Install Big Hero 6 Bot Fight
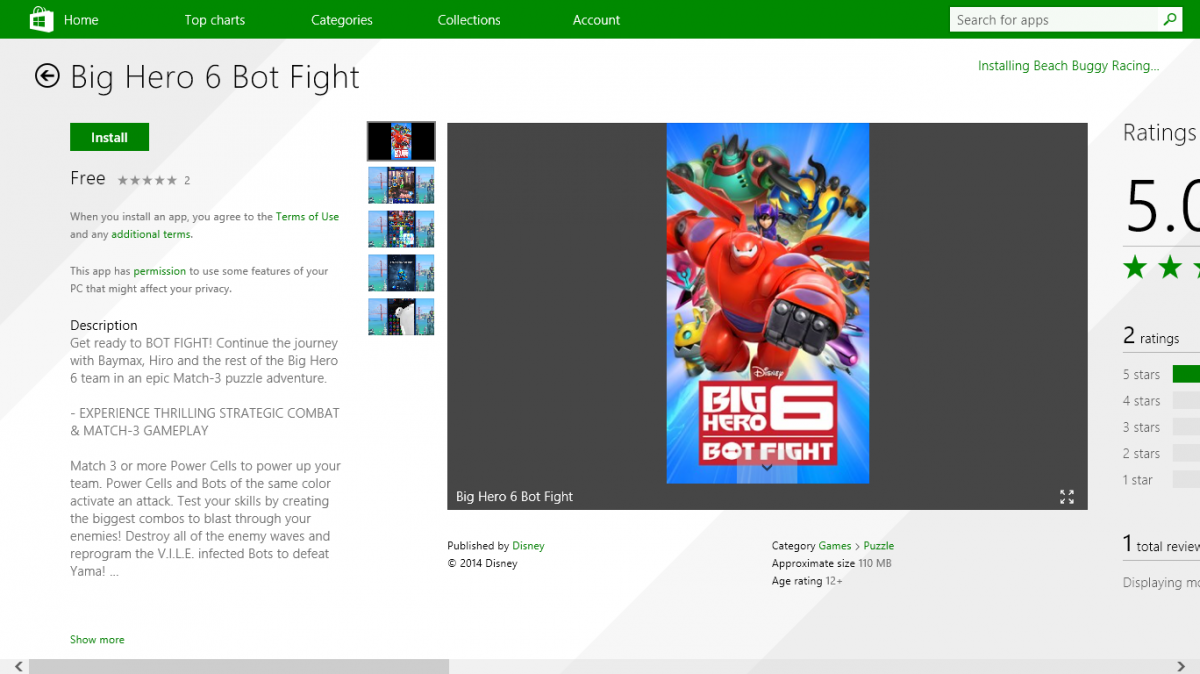The height and width of the screenshot is (674, 1200). click(x=109, y=137)
